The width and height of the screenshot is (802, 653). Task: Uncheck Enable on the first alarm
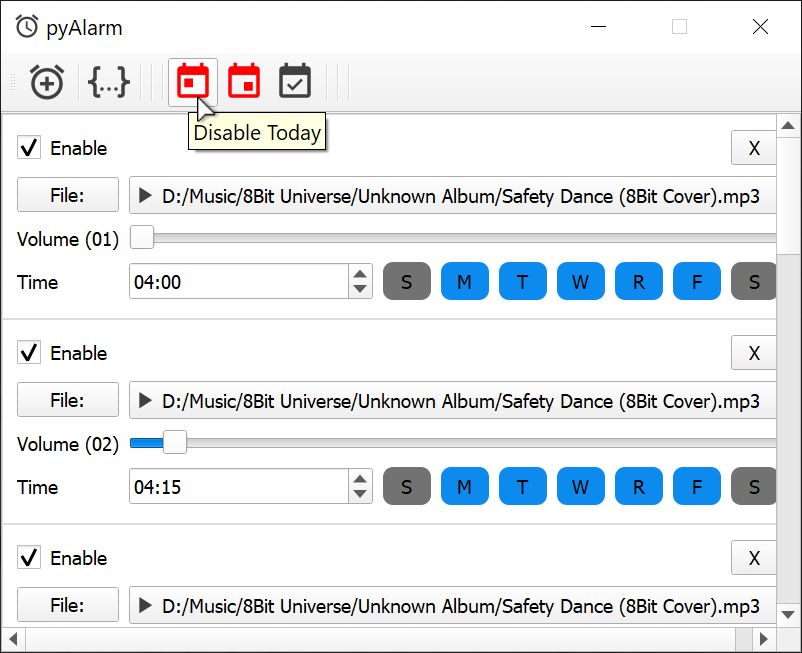point(31,148)
